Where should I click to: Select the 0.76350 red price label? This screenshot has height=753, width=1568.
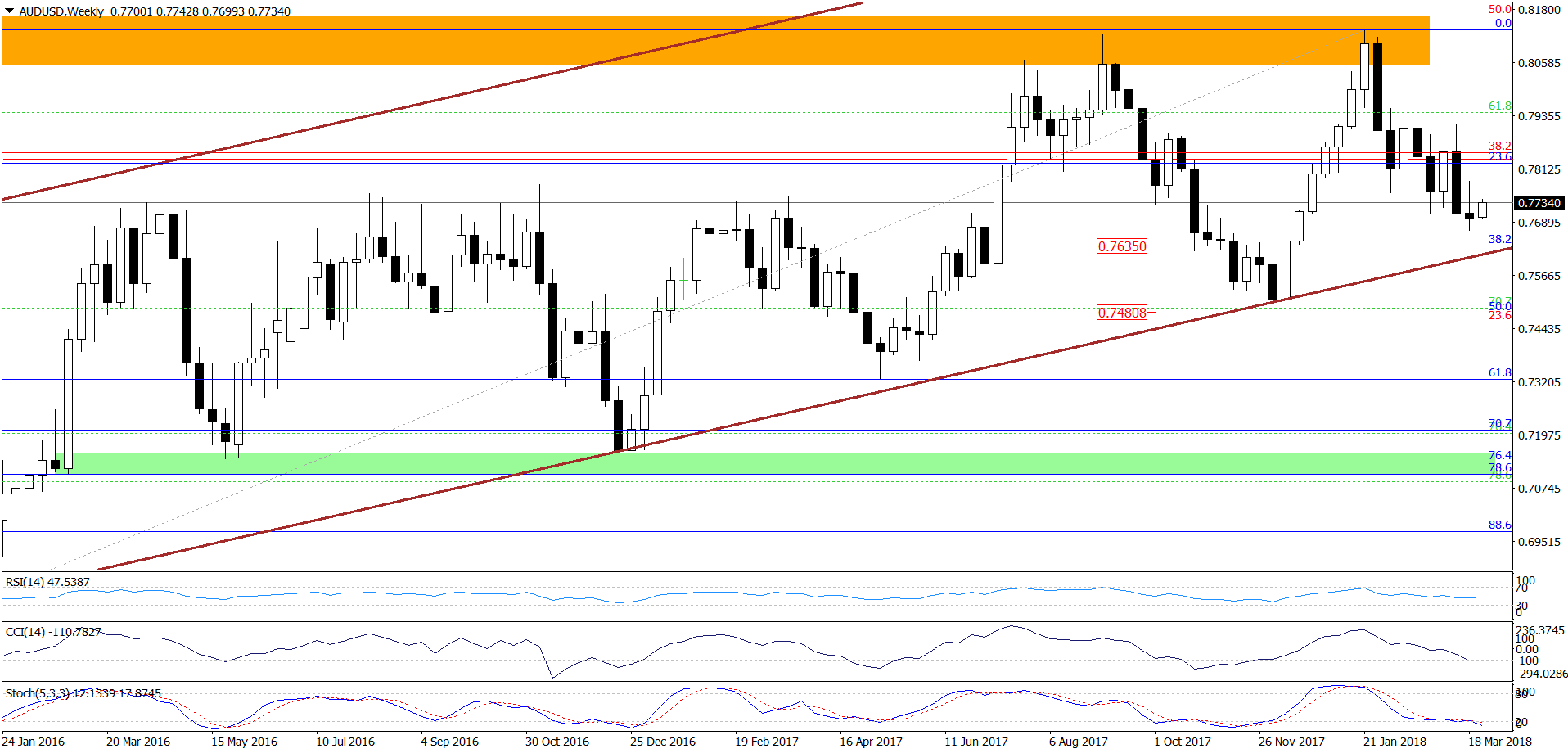1122,246
